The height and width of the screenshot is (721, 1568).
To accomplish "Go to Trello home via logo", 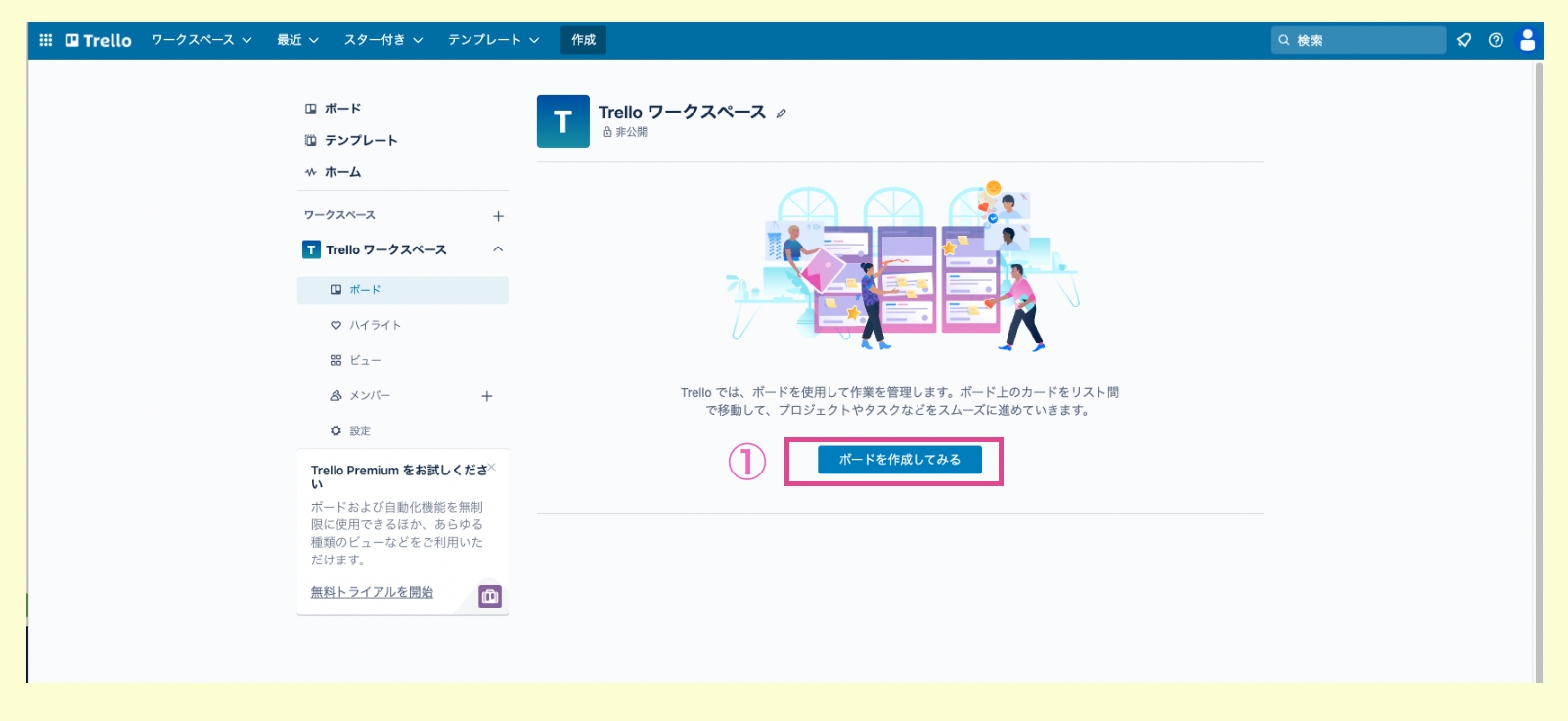I will tap(98, 40).
